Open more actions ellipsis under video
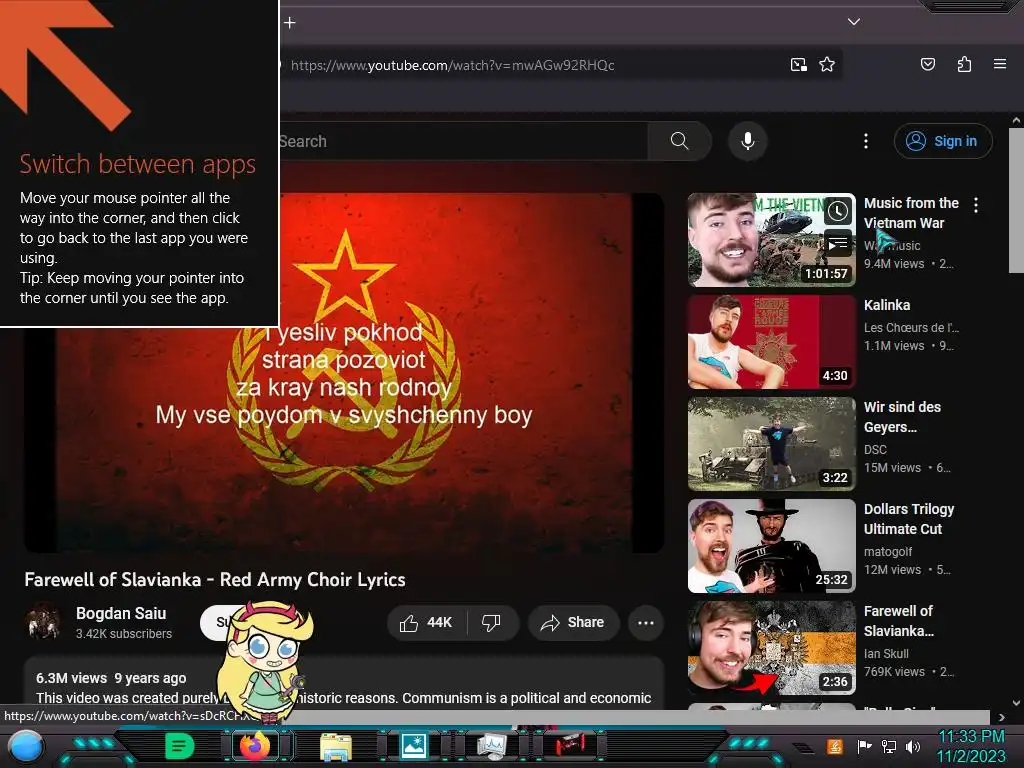Screen dimensions: 1024x768 pyautogui.click(x=646, y=623)
